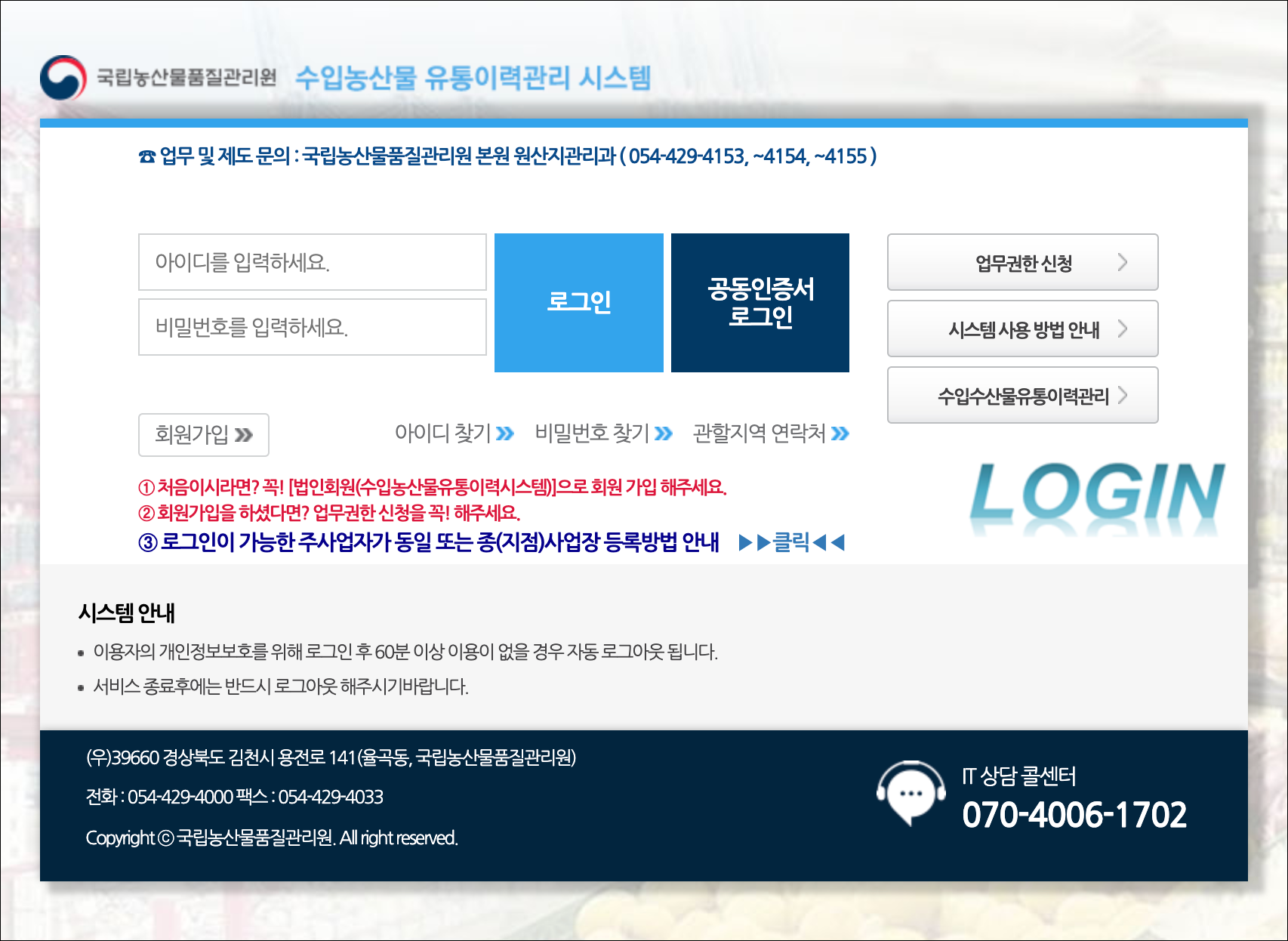This screenshot has height=941, width=1288.
Task: Click the double-arrow icon next to 아이디 찾기
Action: click(505, 433)
